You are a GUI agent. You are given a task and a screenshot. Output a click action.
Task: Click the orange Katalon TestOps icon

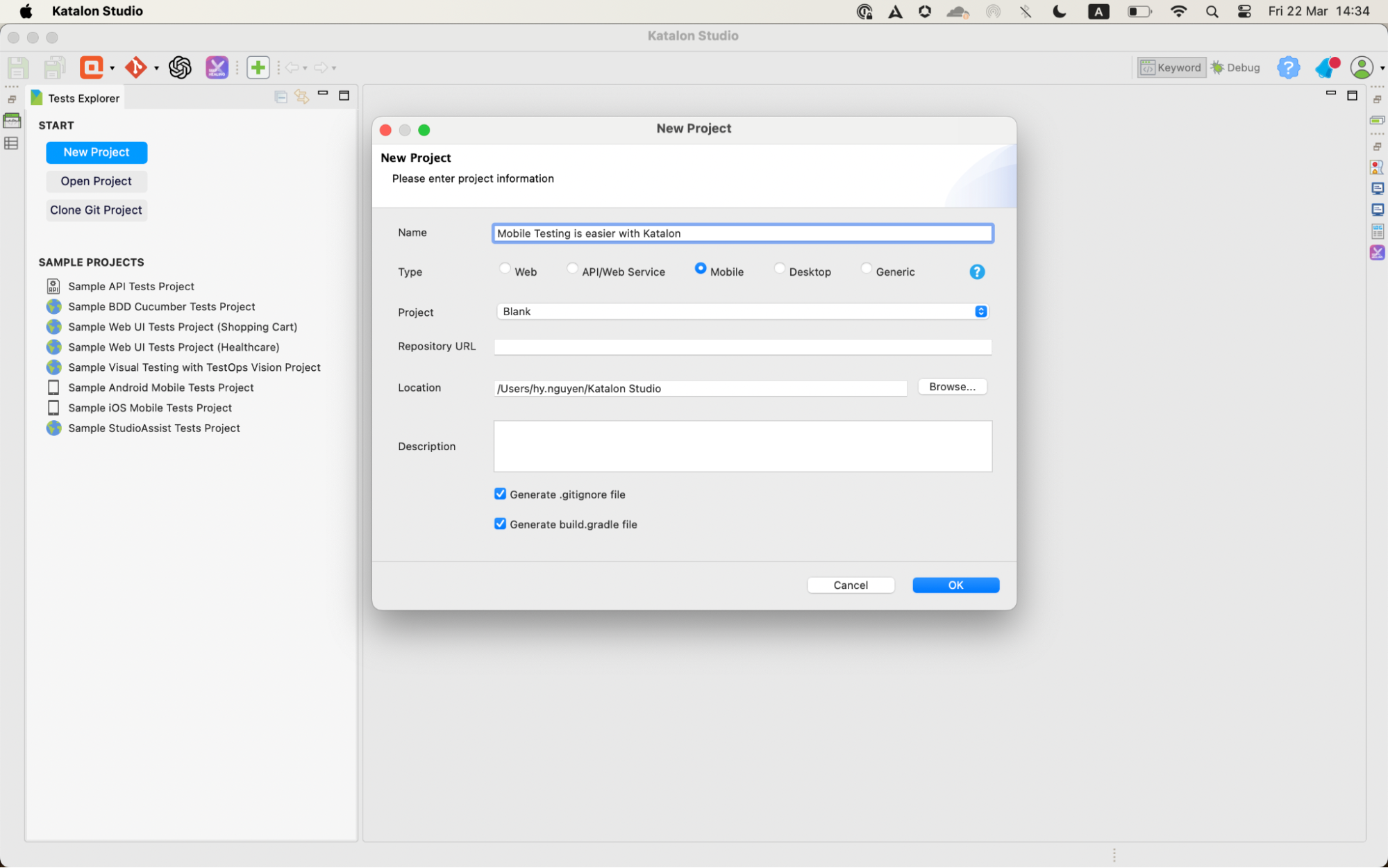click(x=91, y=67)
